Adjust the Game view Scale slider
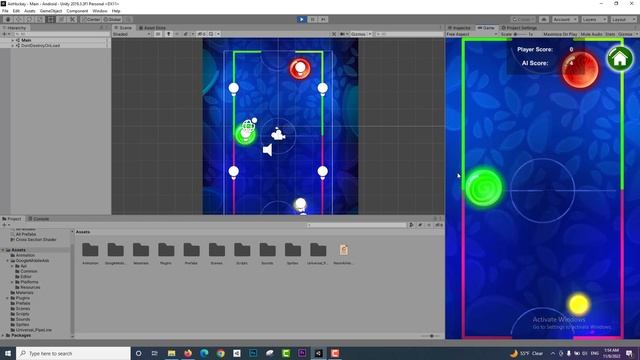Image resolution: width=640 pixels, height=360 pixels. (522, 34)
